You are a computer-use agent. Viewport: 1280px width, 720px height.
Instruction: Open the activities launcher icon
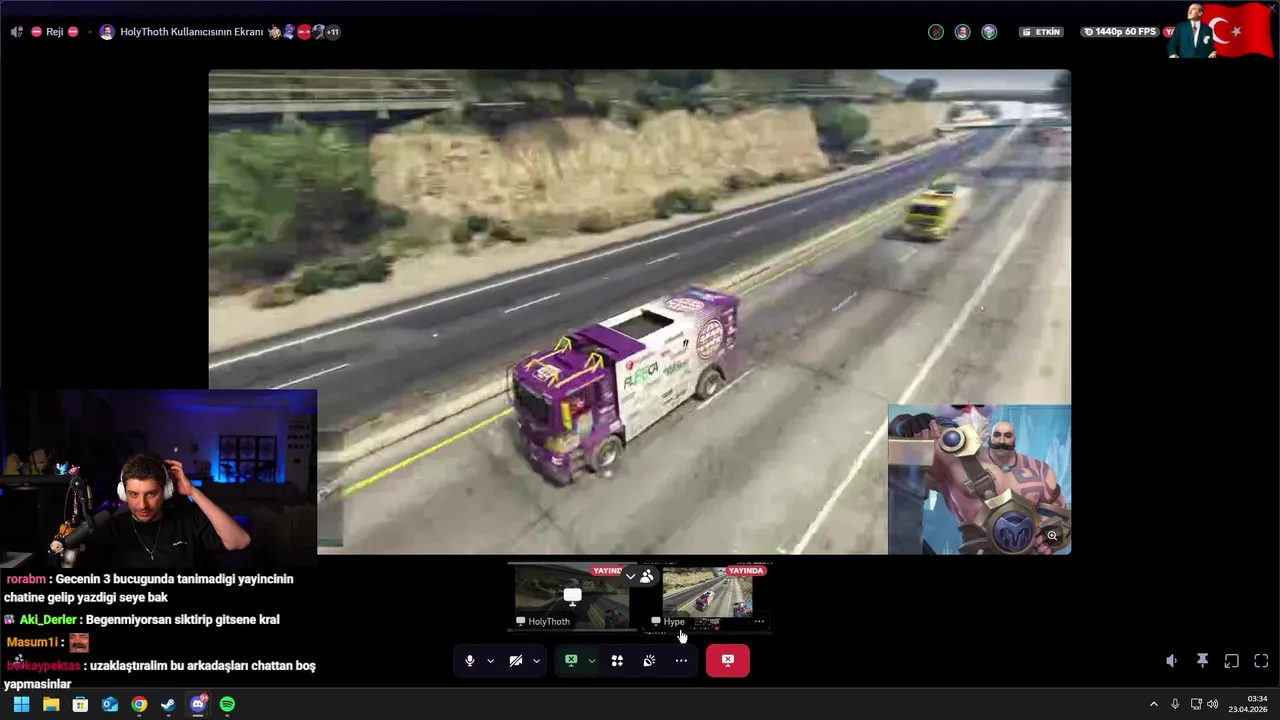click(x=617, y=661)
